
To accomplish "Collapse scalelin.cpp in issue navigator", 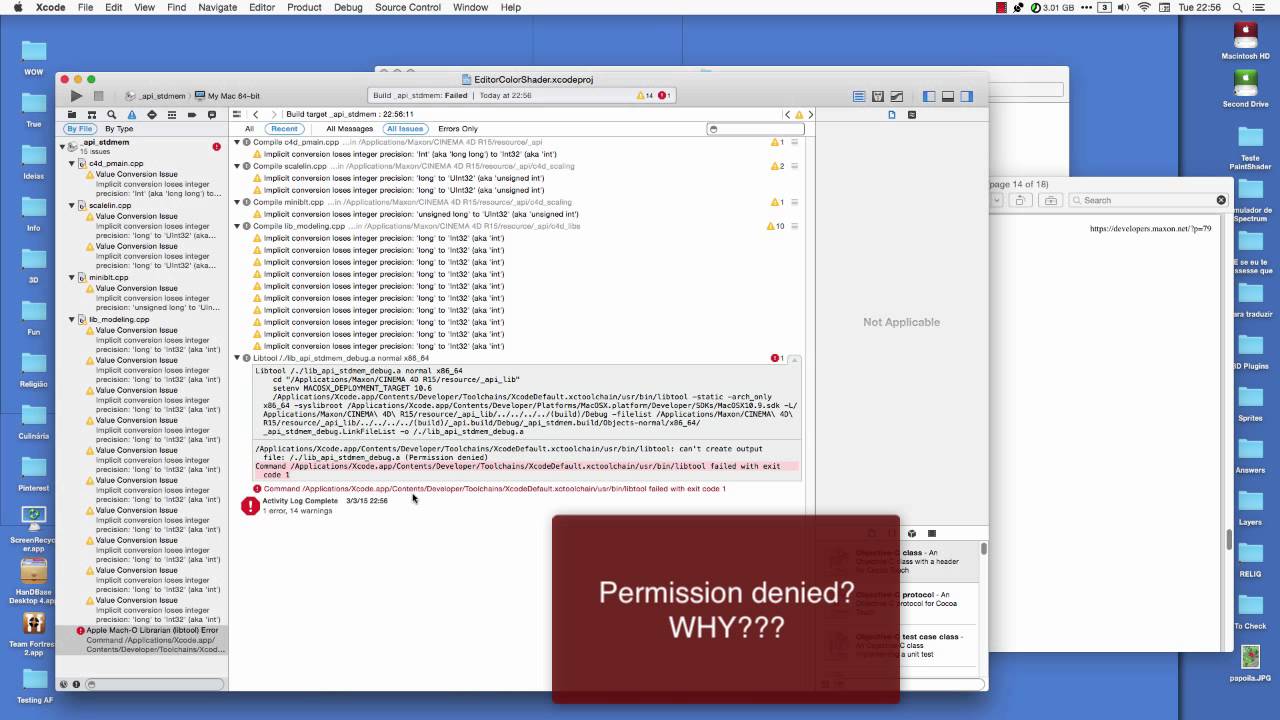I will click(72, 205).
